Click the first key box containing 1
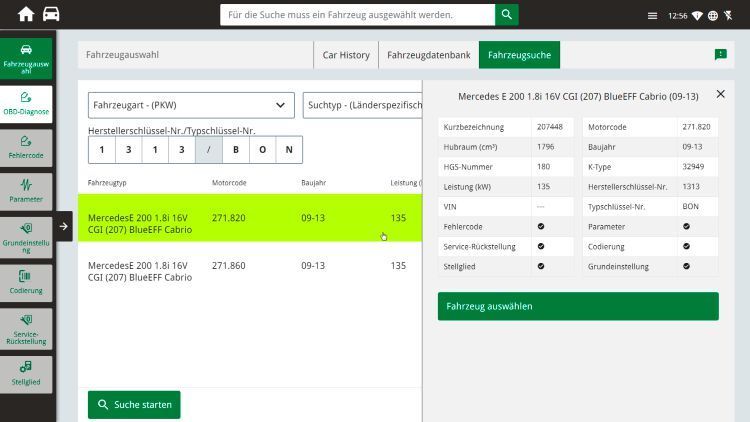Viewport: 750px width, 422px height. [102, 150]
